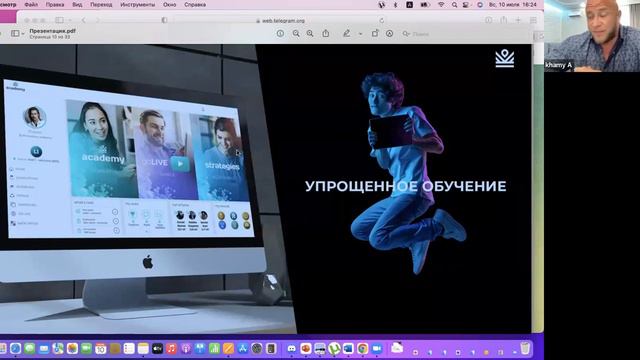The image size is (640, 360).
Task: Open Music from the Dock
Action: click(172, 349)
